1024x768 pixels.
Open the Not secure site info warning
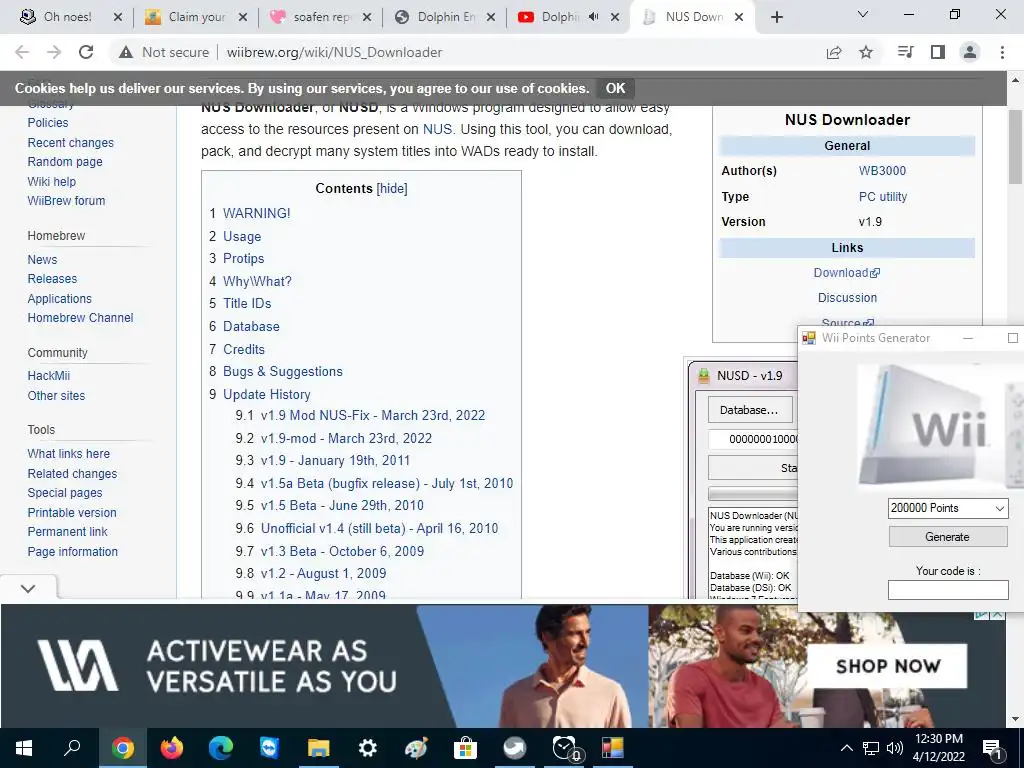(x=164, y=52)
